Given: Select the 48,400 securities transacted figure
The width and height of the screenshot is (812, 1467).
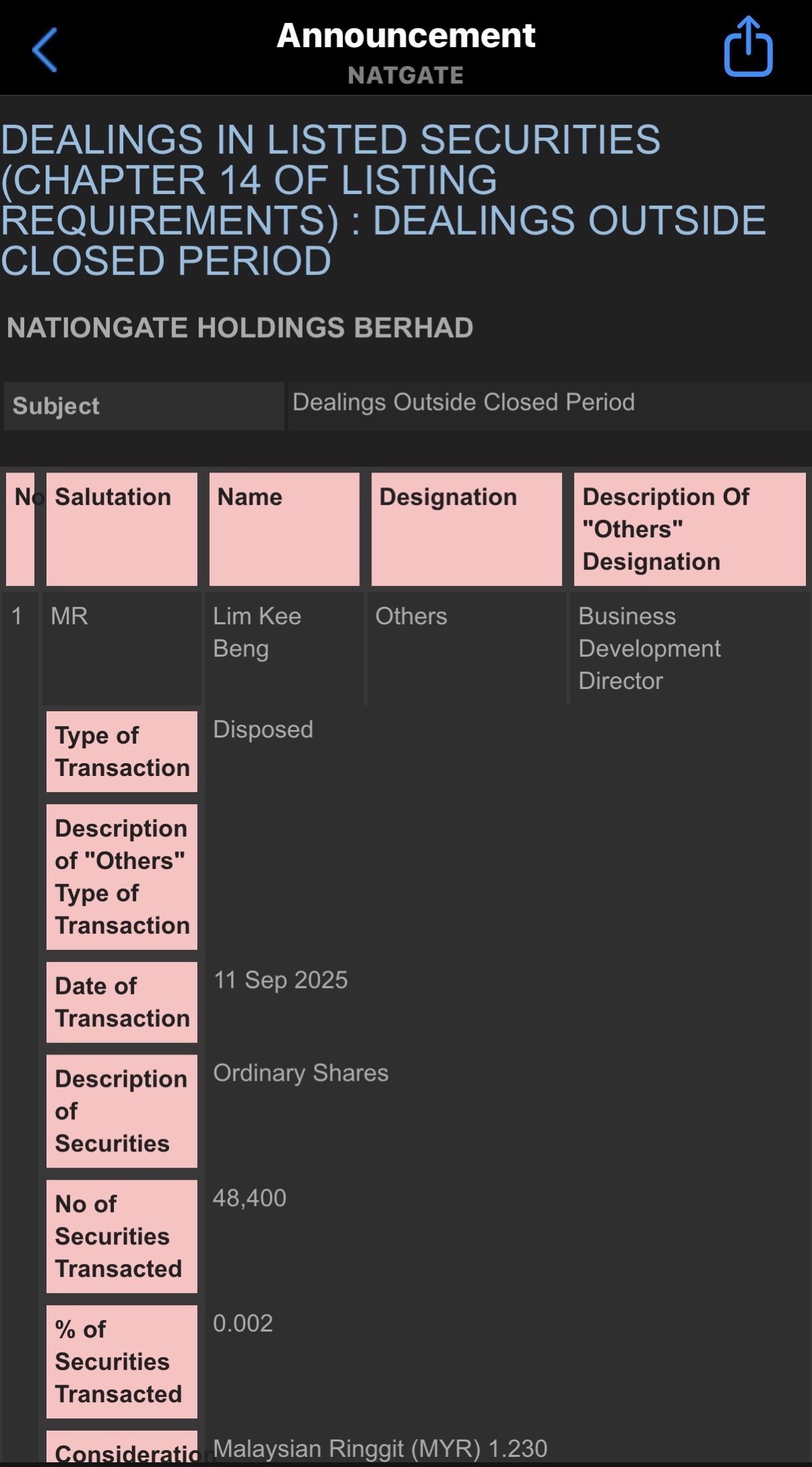Looking at the screenshot, I should (249, 1198).
